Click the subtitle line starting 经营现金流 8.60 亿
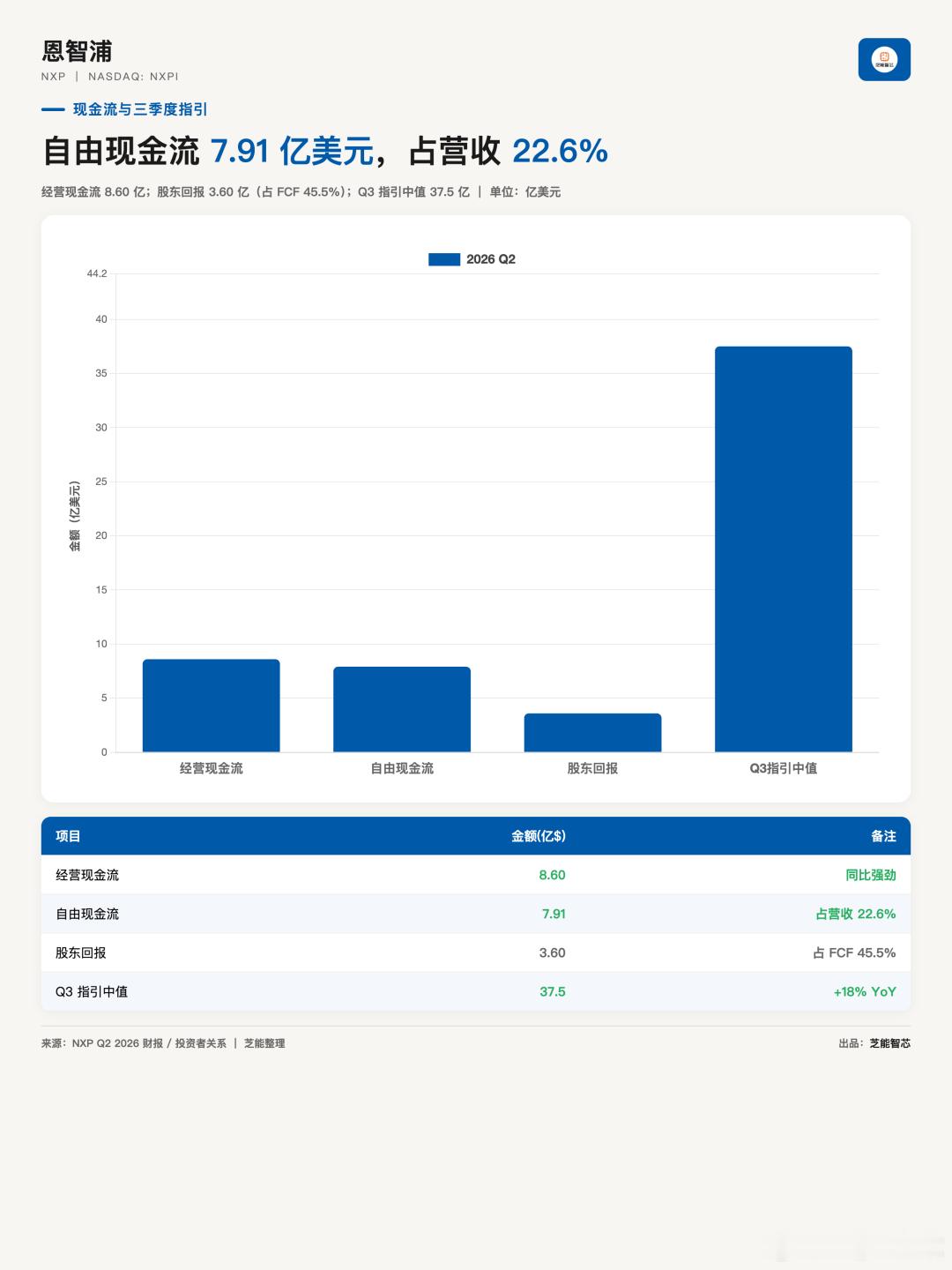The image size is (952, 1270). (301, 191)
